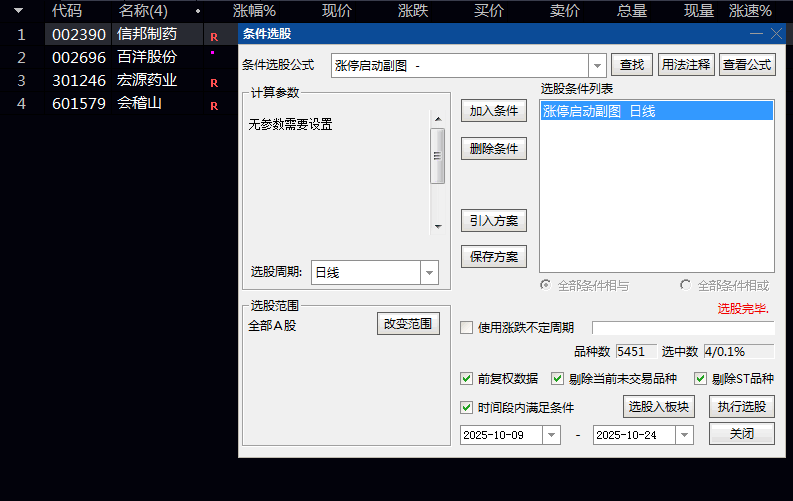Click the 品种数 value 5451
This screenshot has width=793, height=501.
(636, 351)
